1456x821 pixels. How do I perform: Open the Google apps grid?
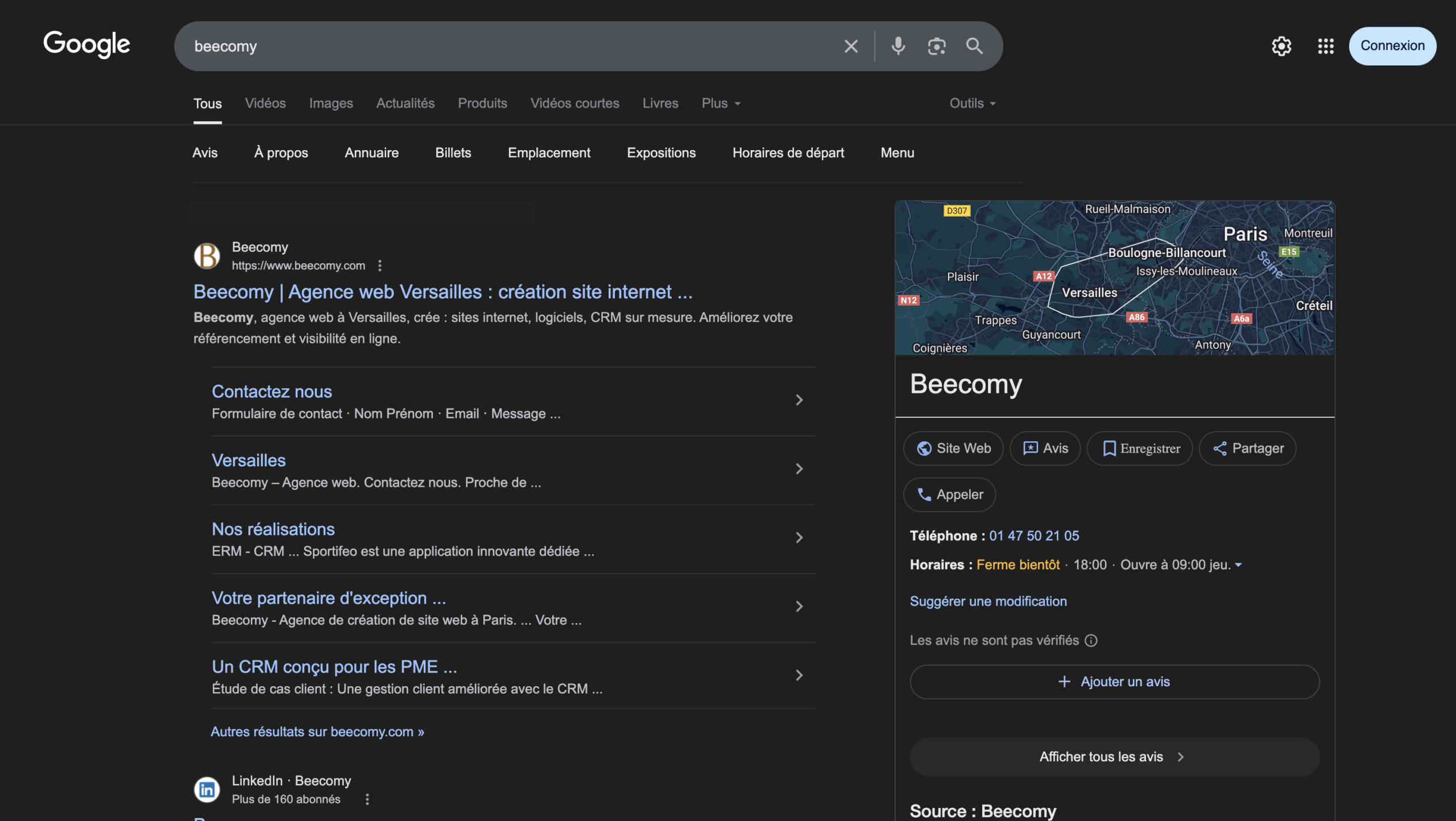click(1325, 46)
